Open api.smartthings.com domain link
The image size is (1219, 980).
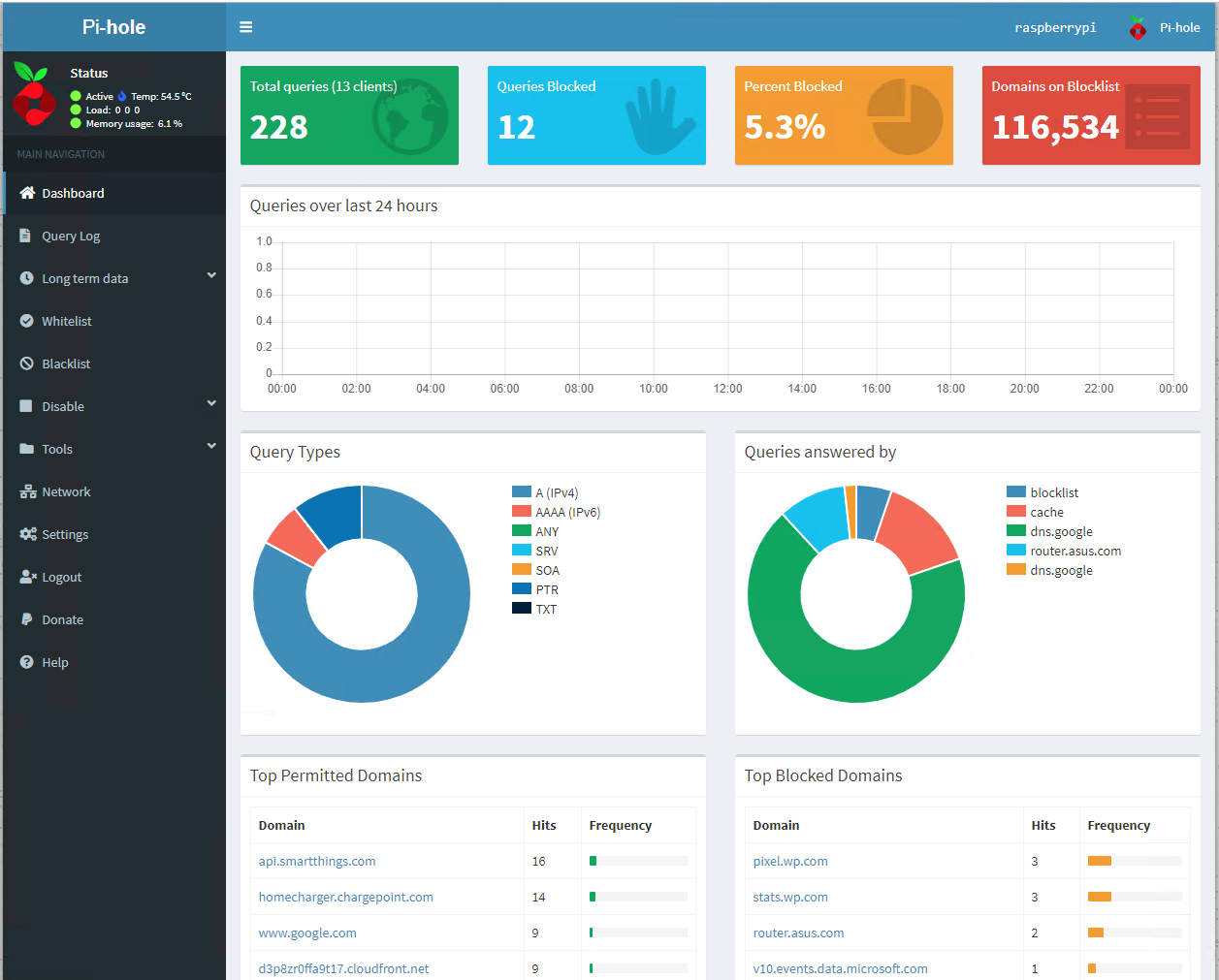click(x=317, y=861)
